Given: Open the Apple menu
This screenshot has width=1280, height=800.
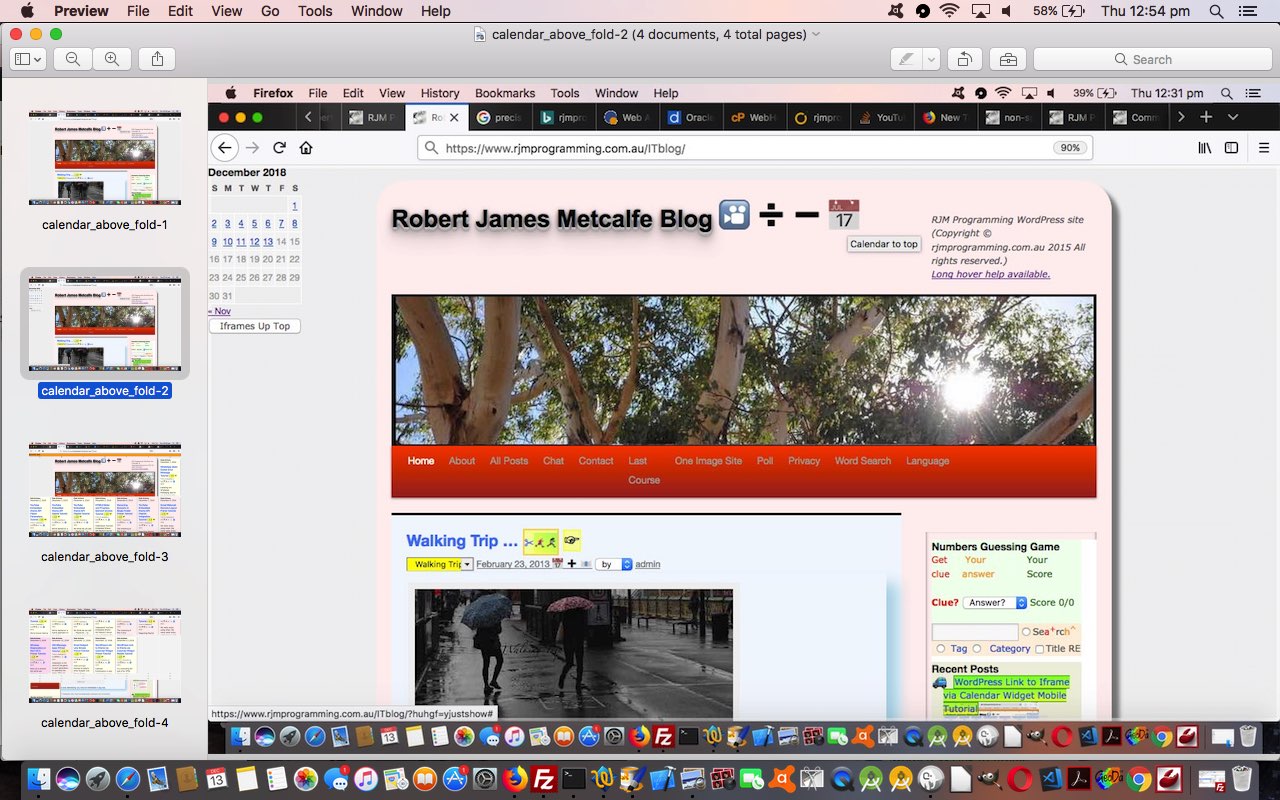Looking at the screenshot, I should (x=26, y=11).
